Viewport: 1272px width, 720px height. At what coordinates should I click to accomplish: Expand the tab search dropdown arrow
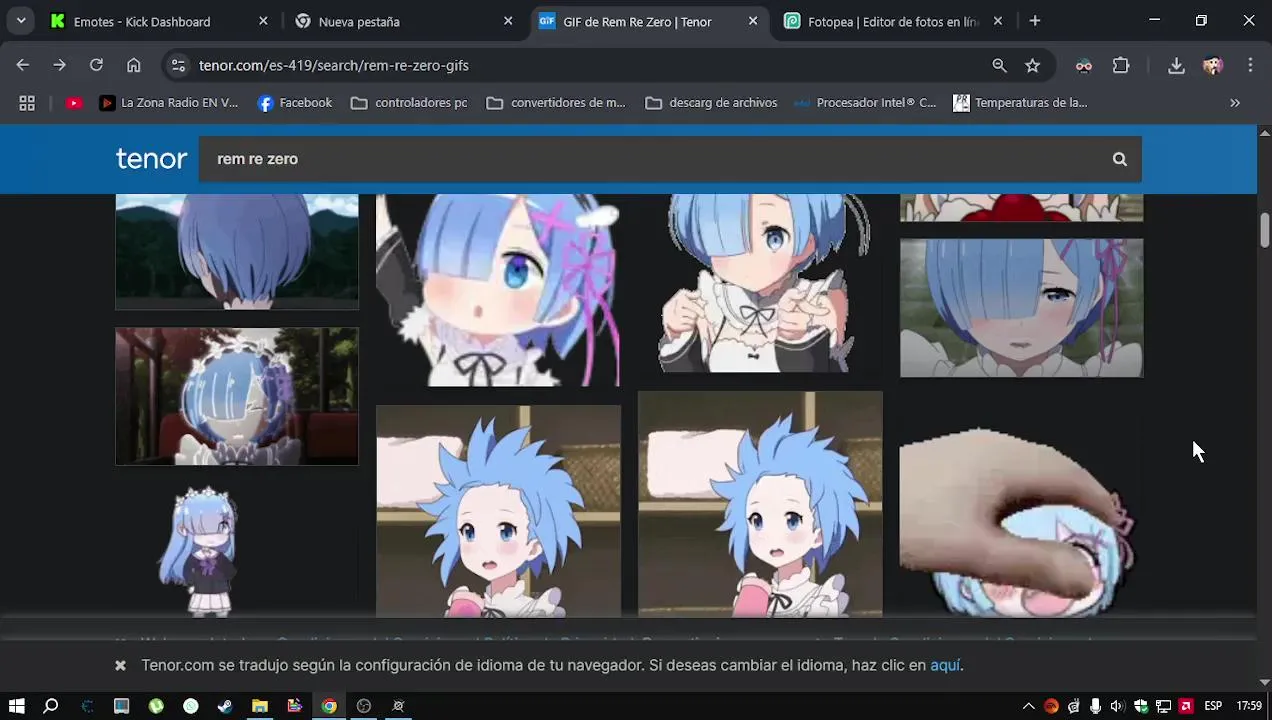21,21
